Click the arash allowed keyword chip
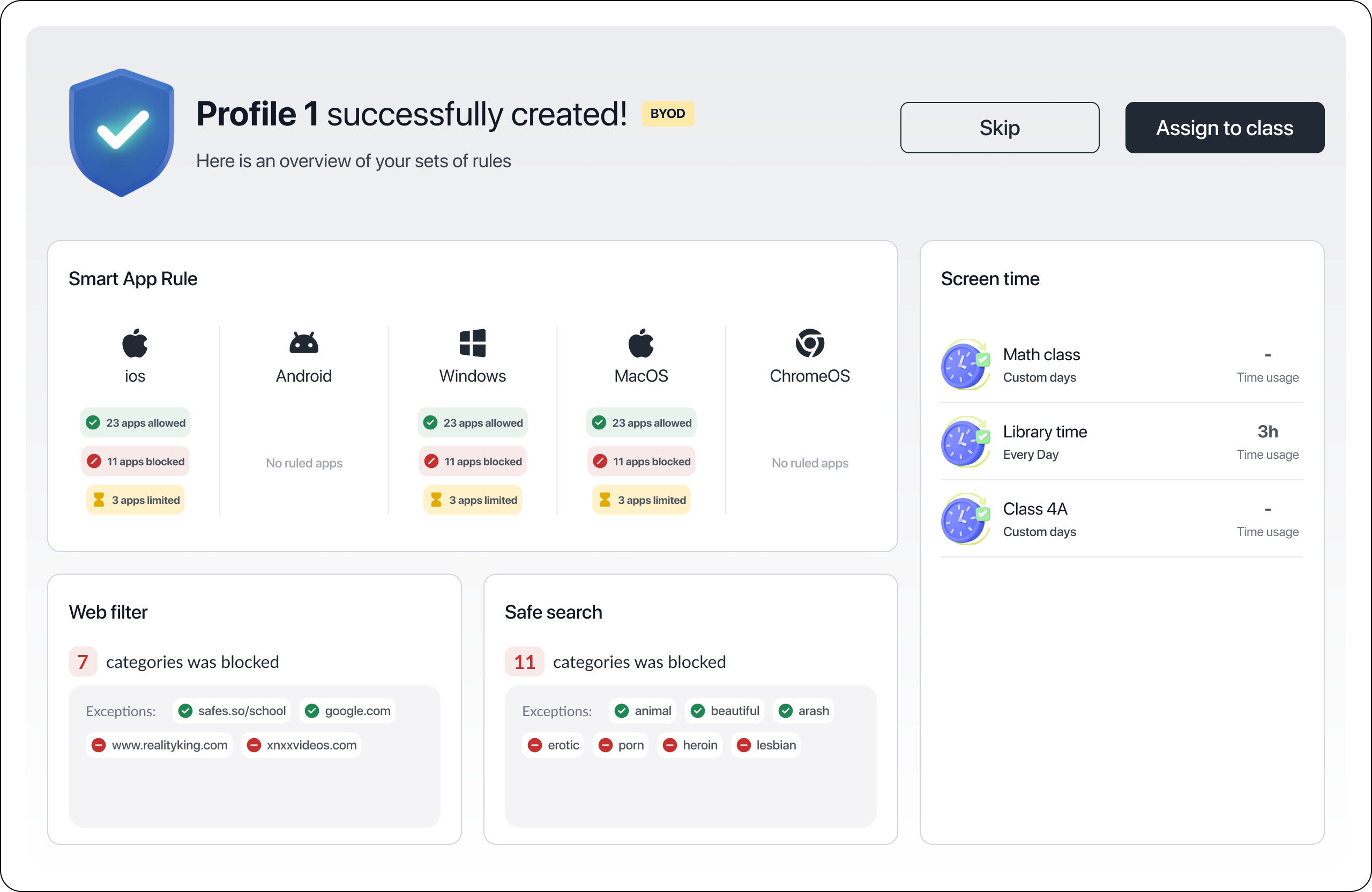 coord(802,711)
